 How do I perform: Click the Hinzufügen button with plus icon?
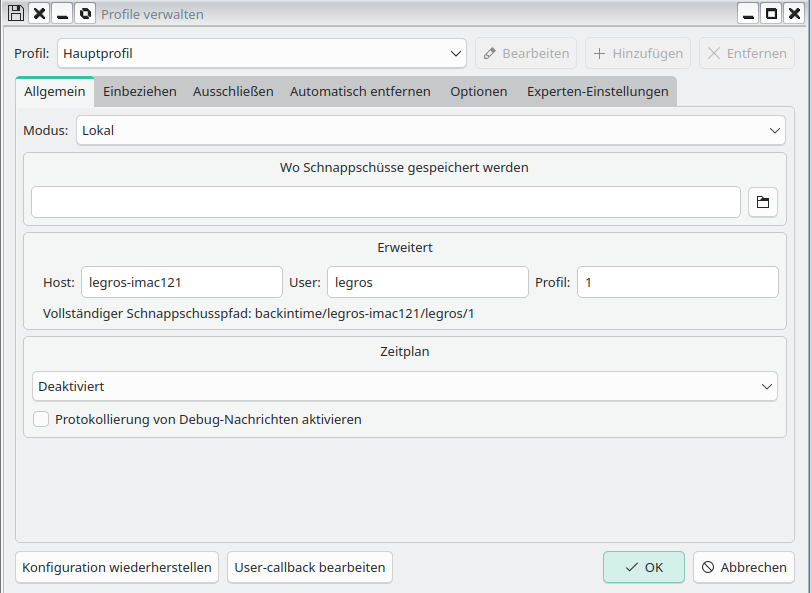click(x=637, y=54)
